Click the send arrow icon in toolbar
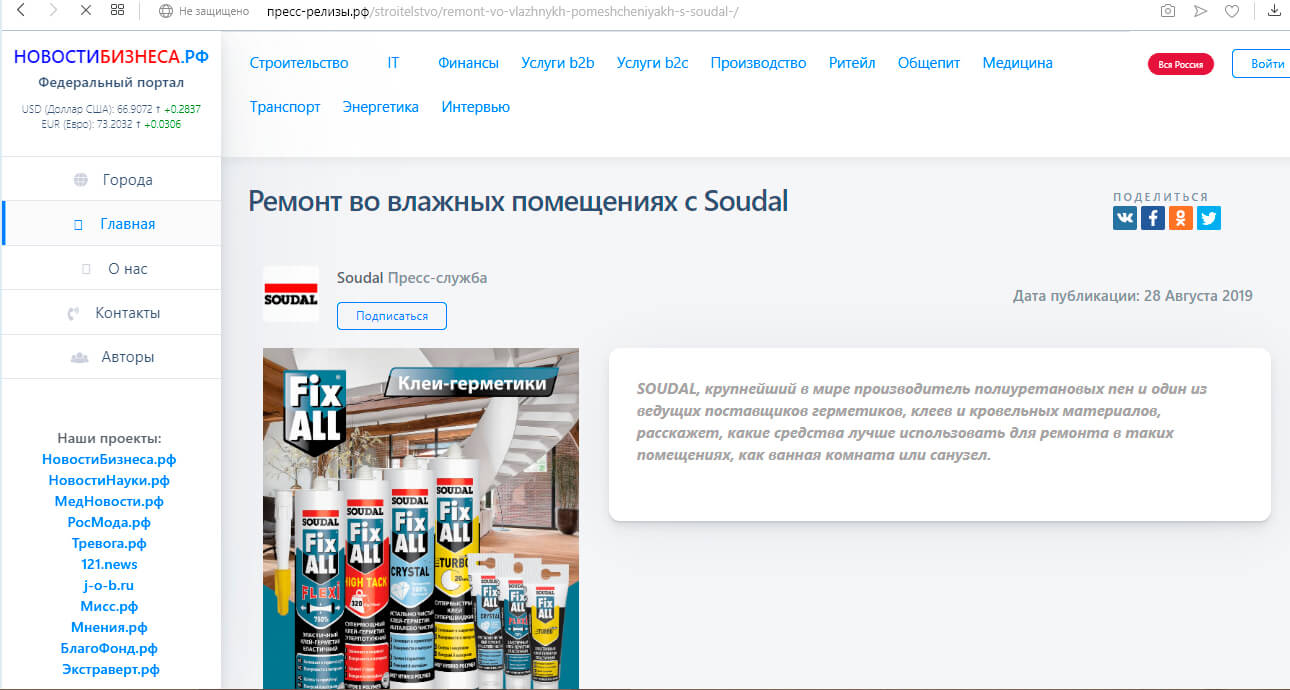The image size is (1290, 690). point(1201,12)
